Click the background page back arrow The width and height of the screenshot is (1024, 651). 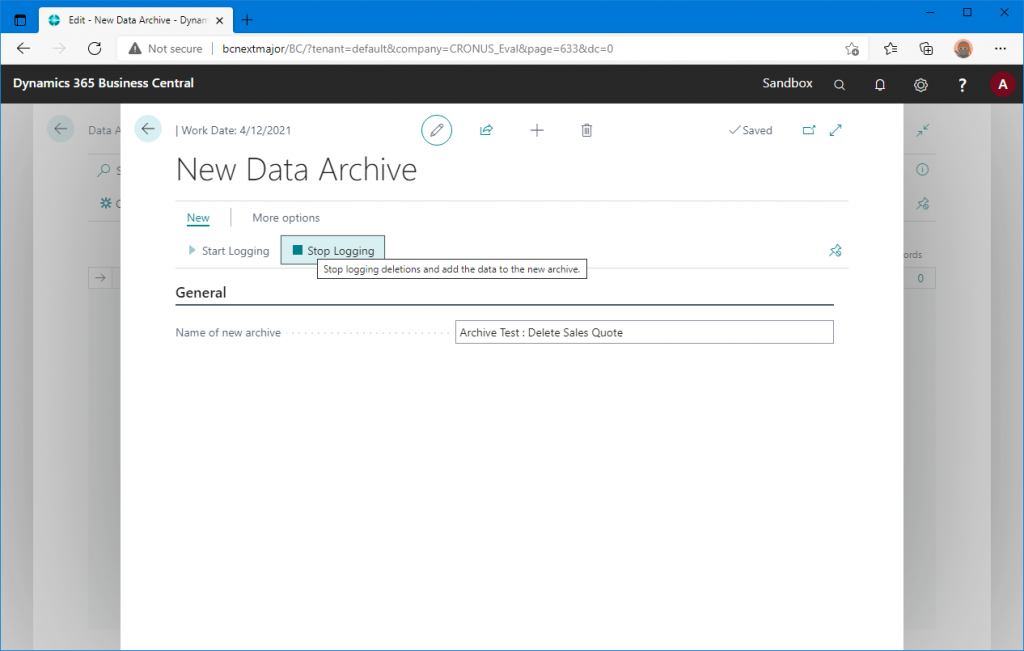[61, 129]
